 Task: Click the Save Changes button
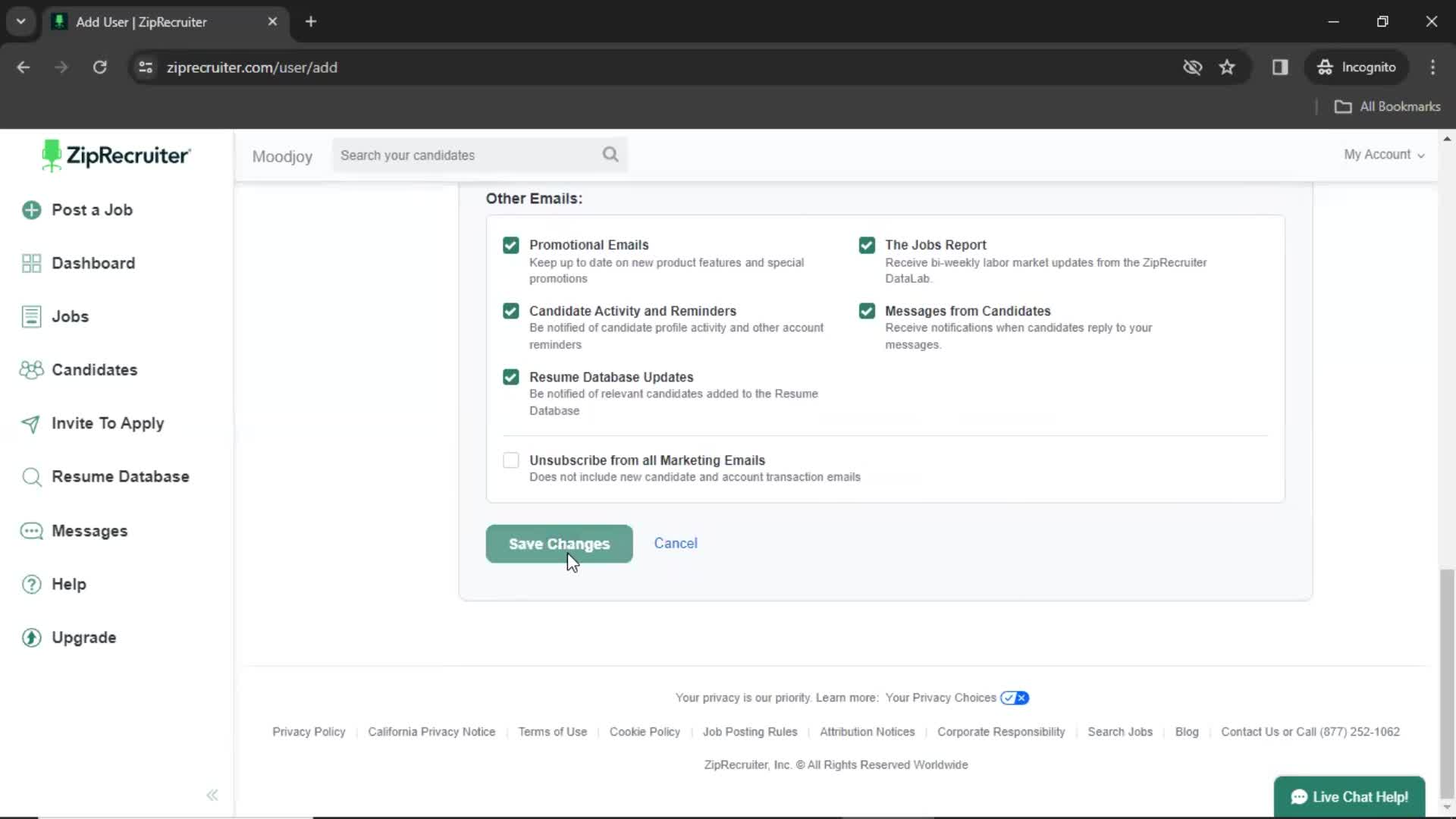pyautogui.click(x=559, y=543)
